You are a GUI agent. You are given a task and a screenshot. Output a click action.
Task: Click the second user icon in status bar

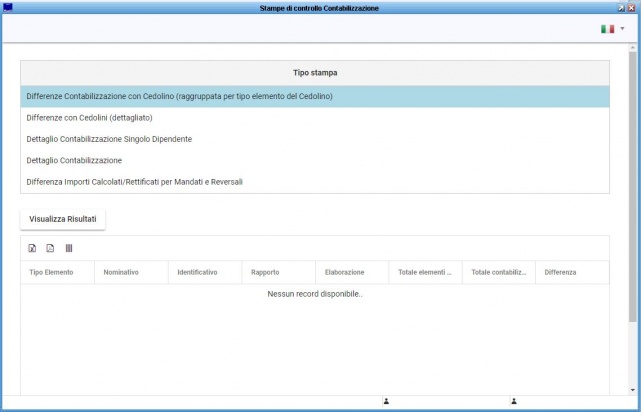[514, 401]
